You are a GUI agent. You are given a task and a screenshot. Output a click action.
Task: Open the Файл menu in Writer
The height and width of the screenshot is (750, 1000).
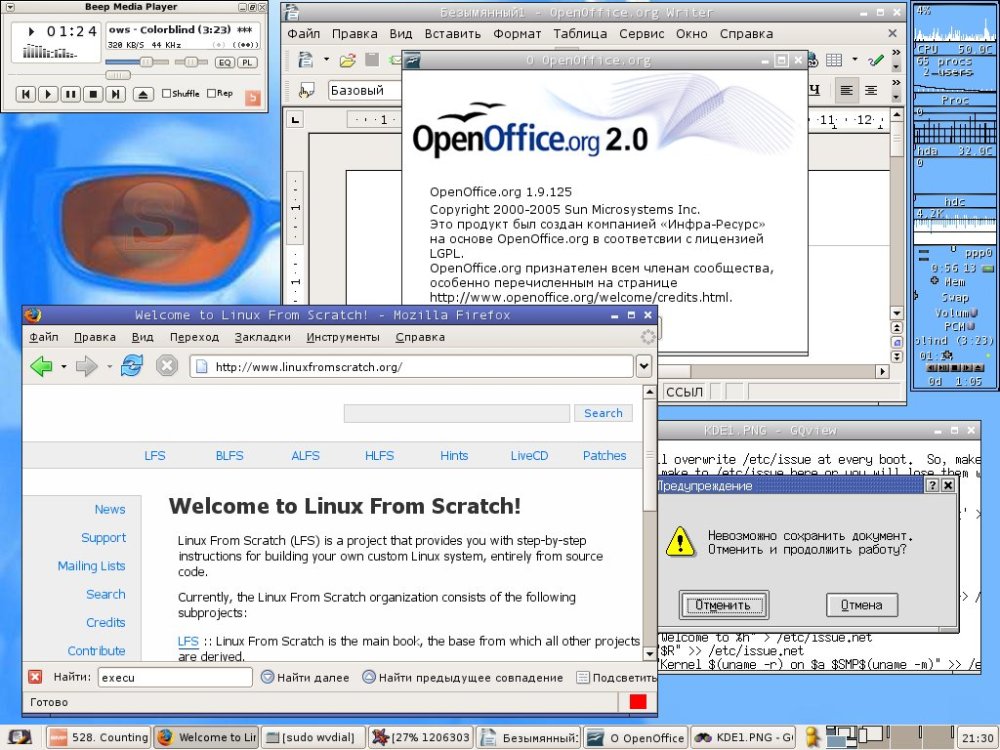(x=304, y=34)
